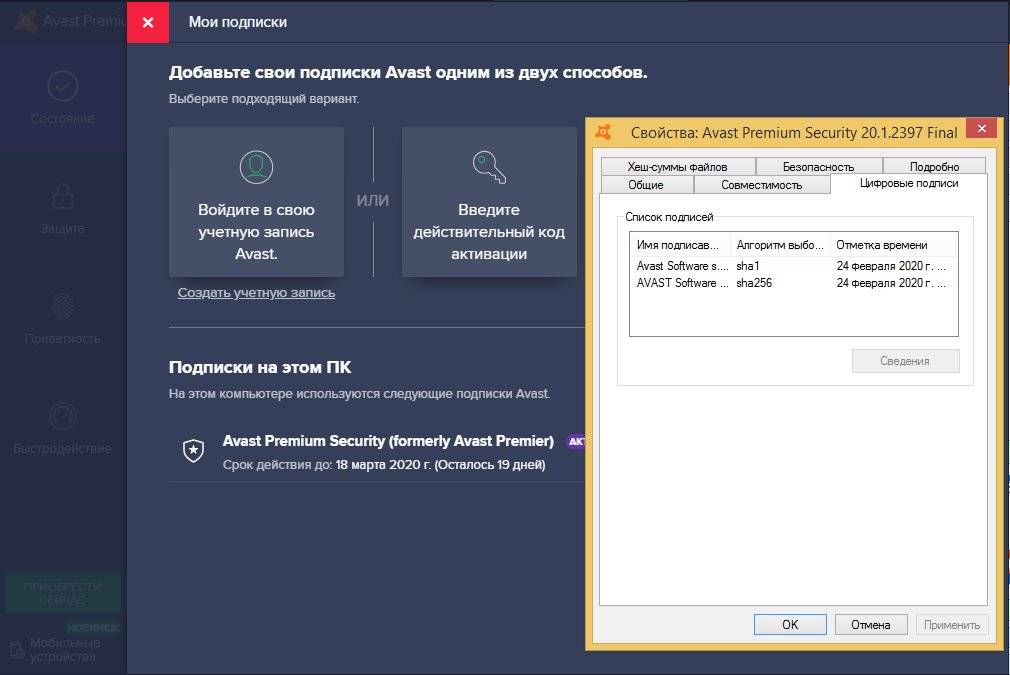The image size is (1010, 675).
Task: Click the ПРИОБРЕСТИ СЕЙЧАС green button
Action: tap(63, 593)
